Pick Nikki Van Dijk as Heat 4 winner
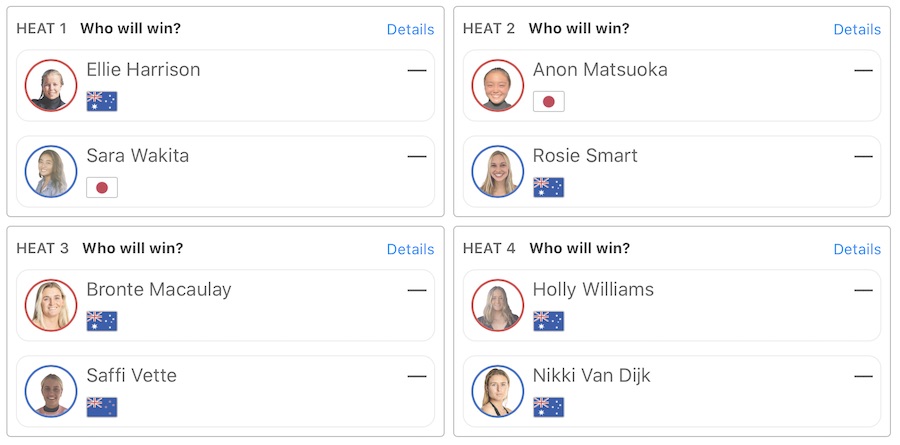Viewport: 900px width, 445px height. pos(671,391)
